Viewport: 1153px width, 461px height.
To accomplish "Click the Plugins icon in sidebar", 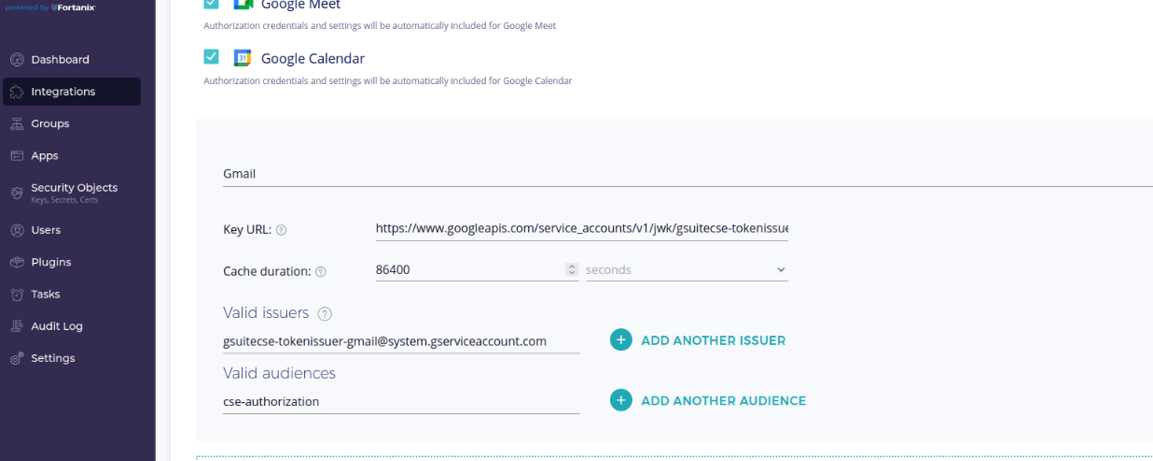I will click(x=17, y=262).
